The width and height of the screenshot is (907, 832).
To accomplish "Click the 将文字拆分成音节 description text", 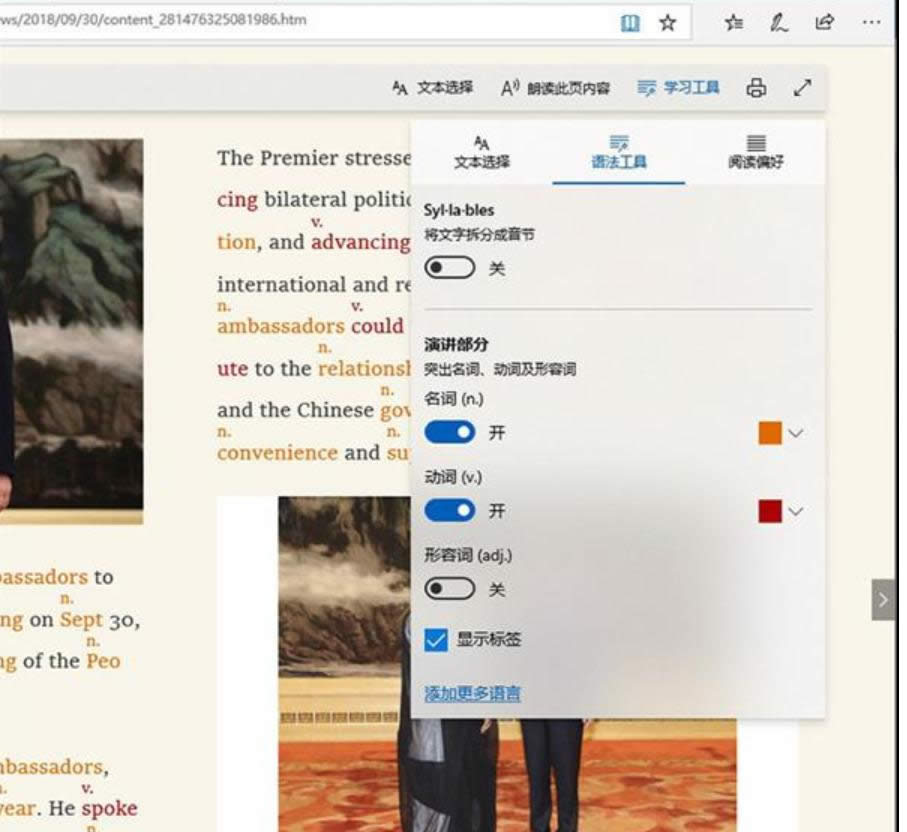I will point(479,235).
